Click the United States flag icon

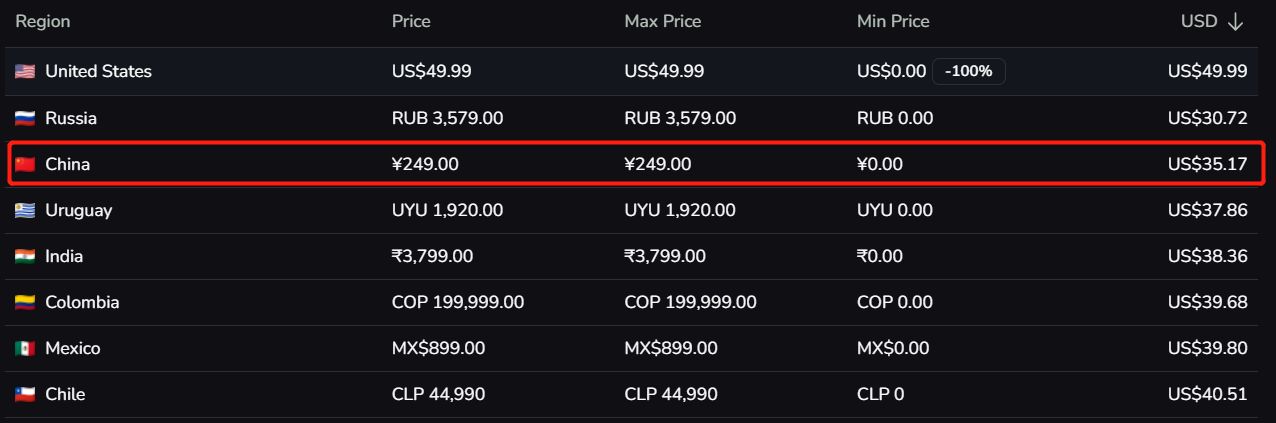25,72
